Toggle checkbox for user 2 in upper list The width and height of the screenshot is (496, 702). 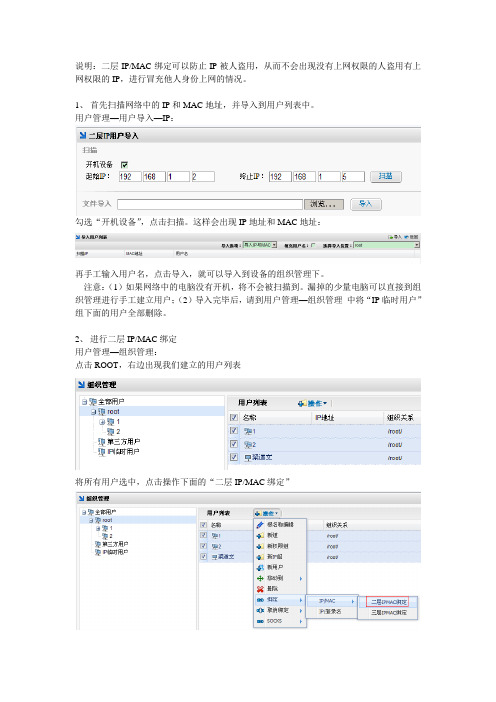pos(234,444)
